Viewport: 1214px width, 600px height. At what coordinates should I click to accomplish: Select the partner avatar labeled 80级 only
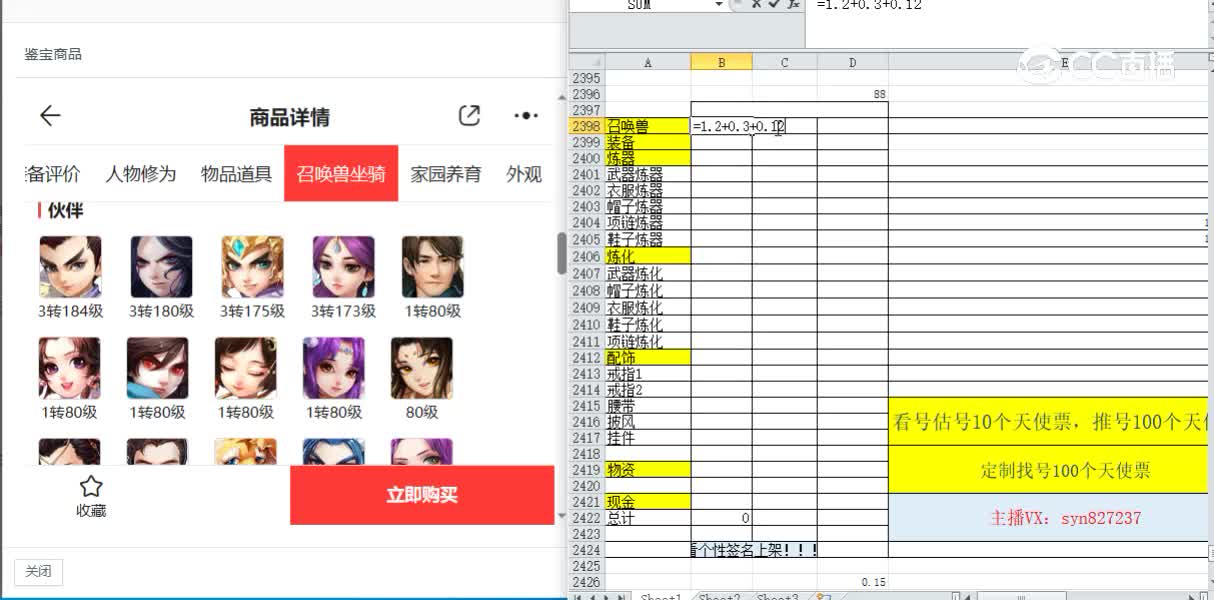[x=422, y=368]
